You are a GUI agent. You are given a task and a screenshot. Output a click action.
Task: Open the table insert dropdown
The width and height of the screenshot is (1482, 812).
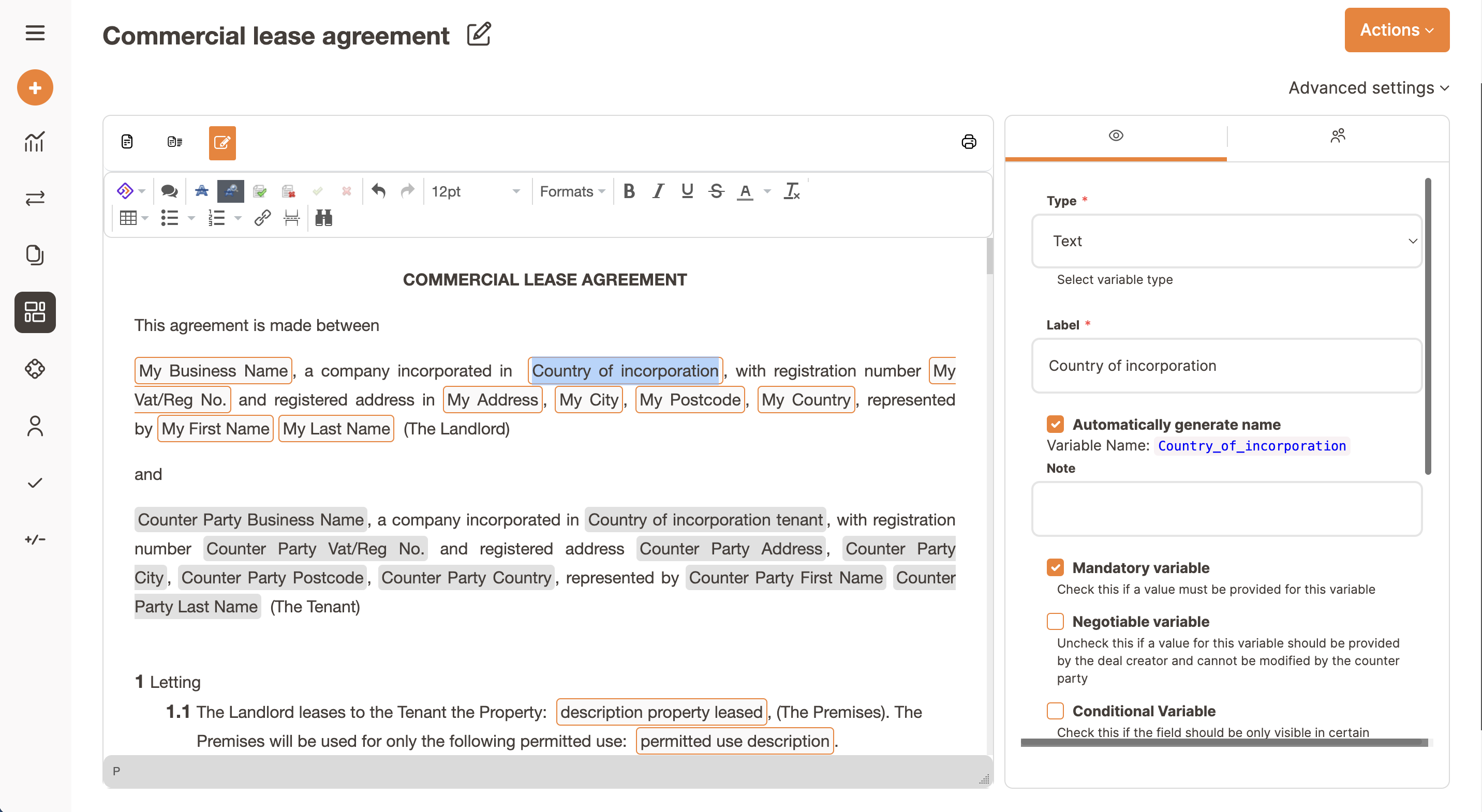[134, 218]
